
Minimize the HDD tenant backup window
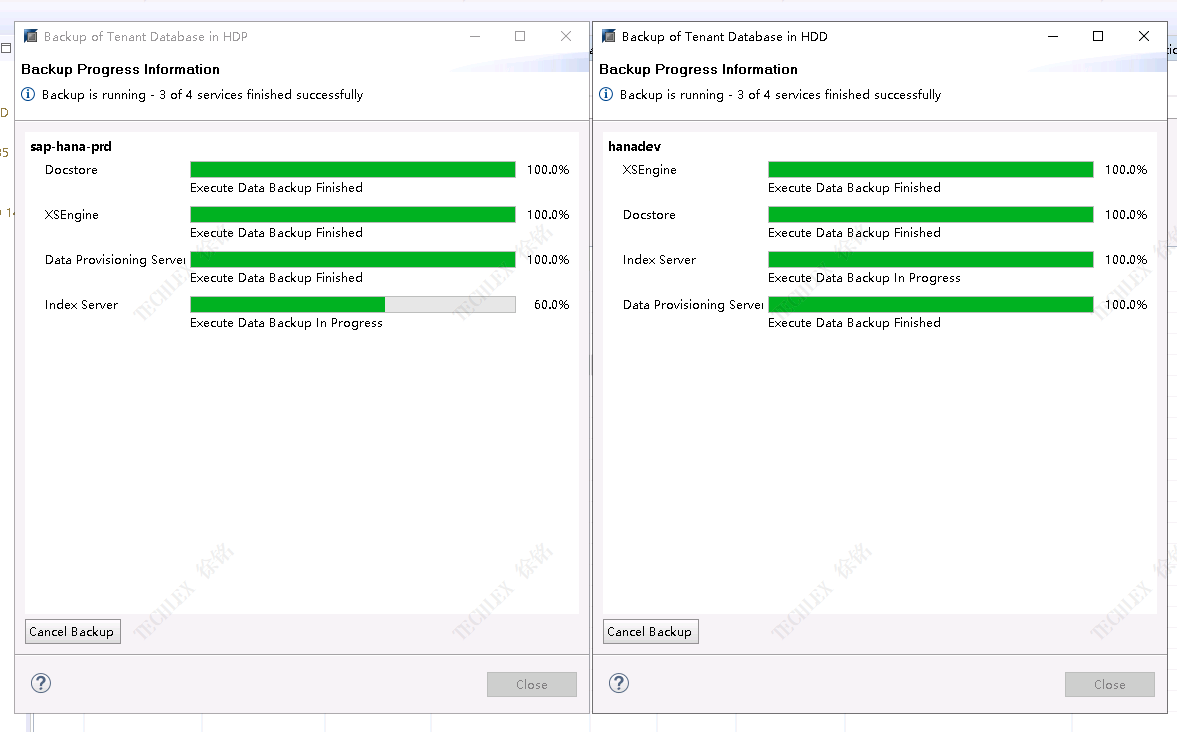pos(1053,36)
